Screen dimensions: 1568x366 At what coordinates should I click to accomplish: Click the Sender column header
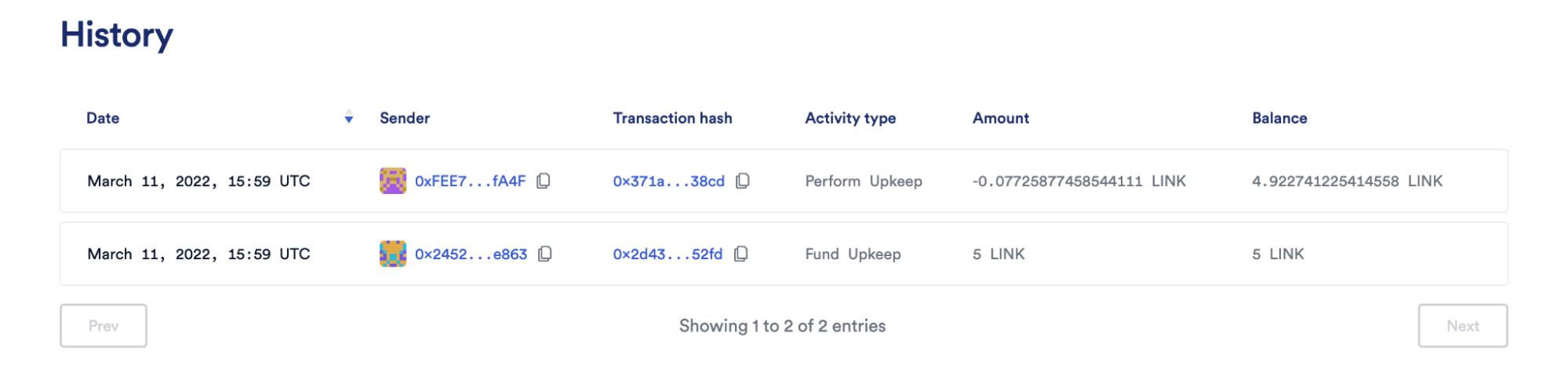(x=405, y=119)
